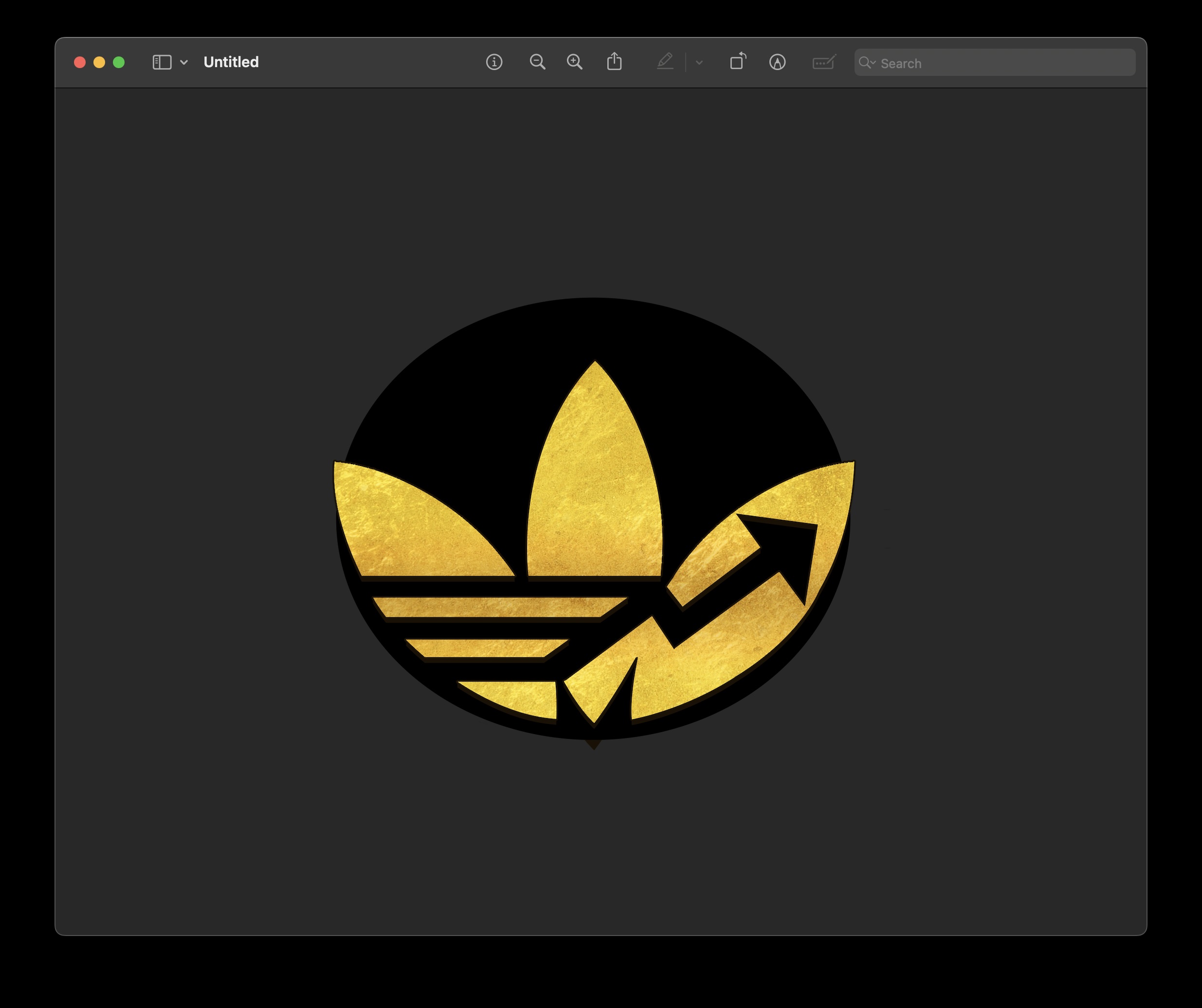Toggle the sidebar view button
This screenshot has width=1202, height=1008.
click(162, 62)
